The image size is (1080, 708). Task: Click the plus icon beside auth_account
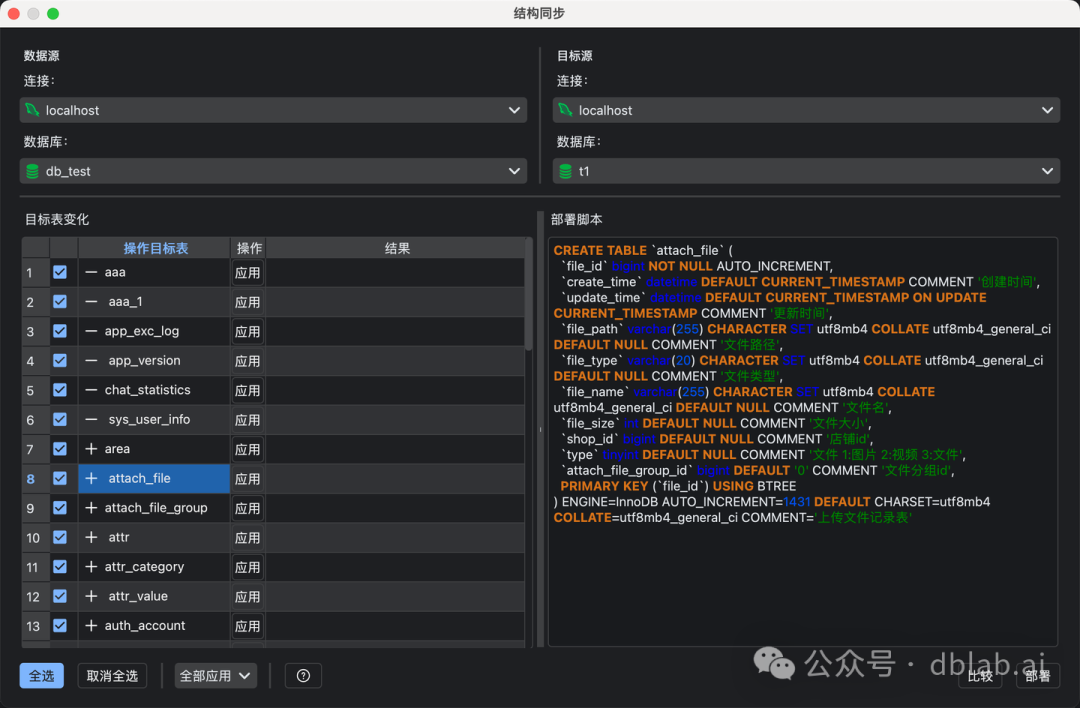(x=91, y=625)
